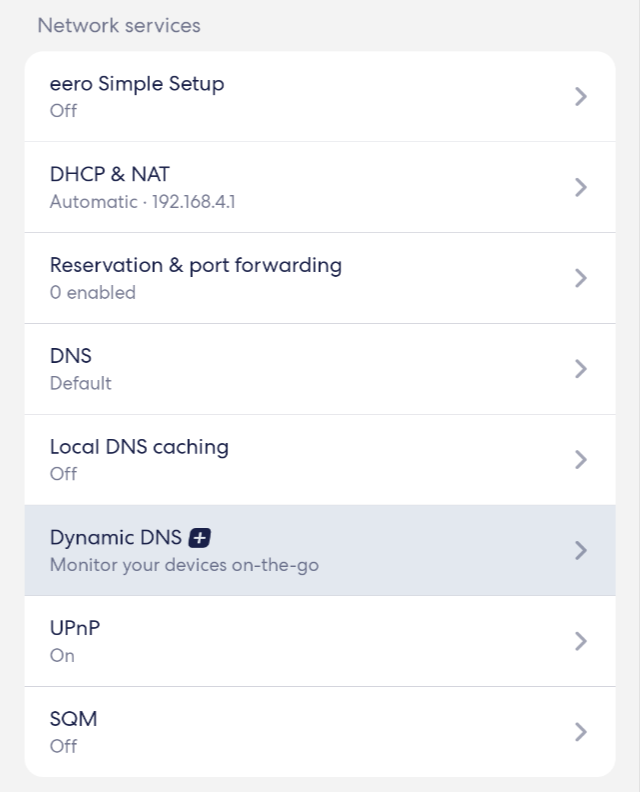The width and height of the screenshot is (640, 792).
Task: Click the Automatic 192.168.4.1 subtitle
Action: [142, 202]
